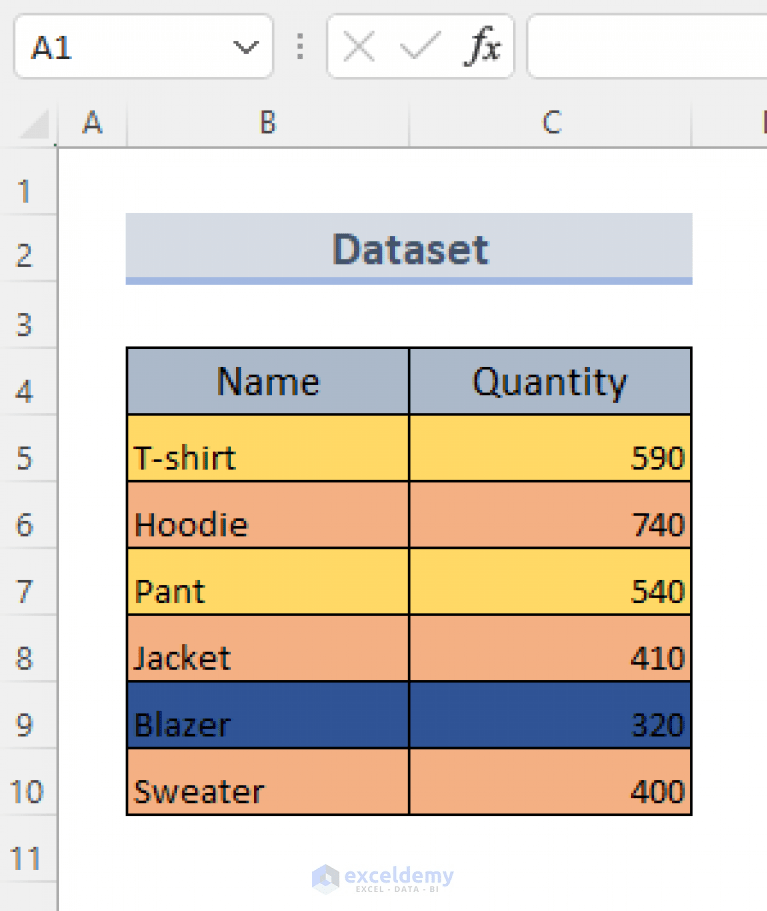Select row 10 by its header
This screenshot has height=911, width=767.
click(29, 791)
